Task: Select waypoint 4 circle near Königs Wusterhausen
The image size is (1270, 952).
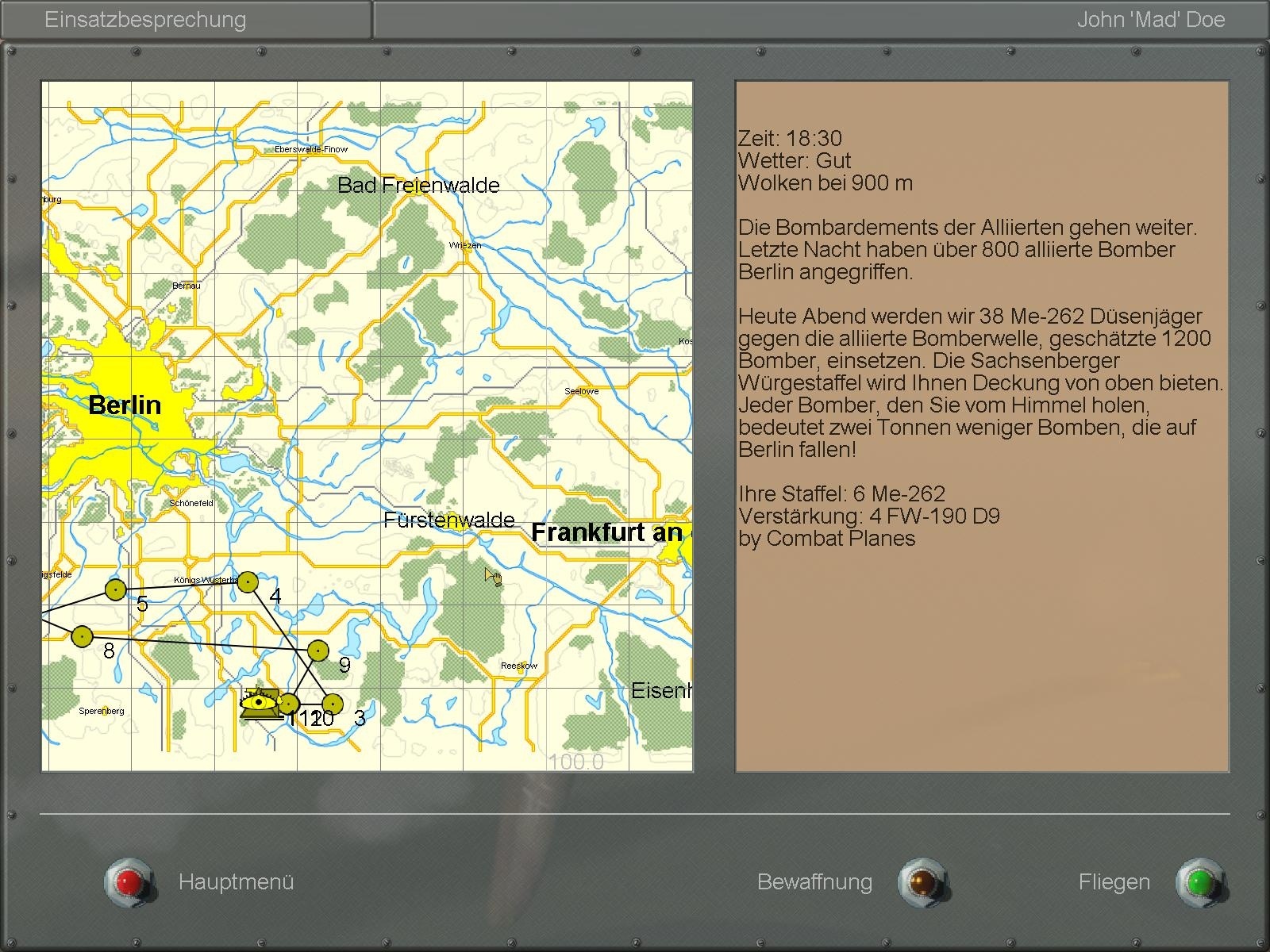Action: [248, 582]
